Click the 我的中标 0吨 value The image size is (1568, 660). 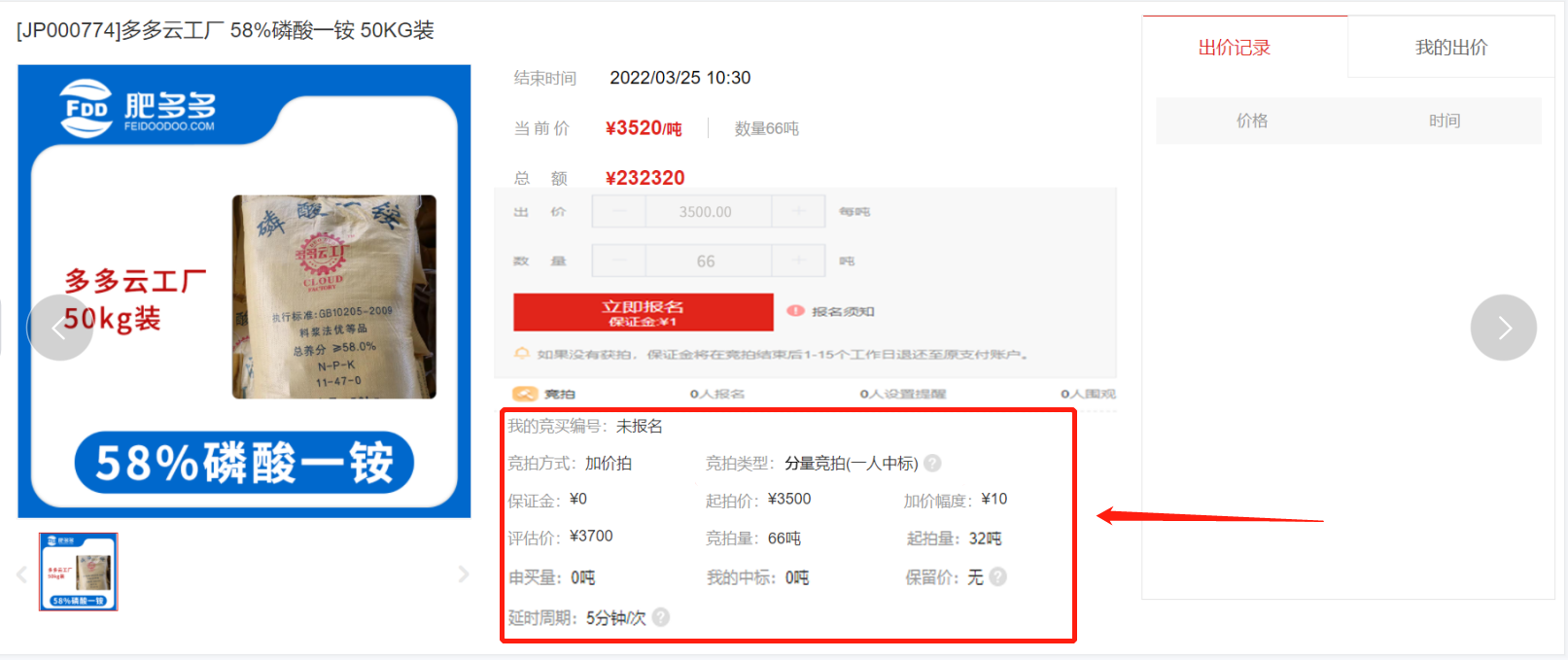pyautogui.click(x=797, y=577)
